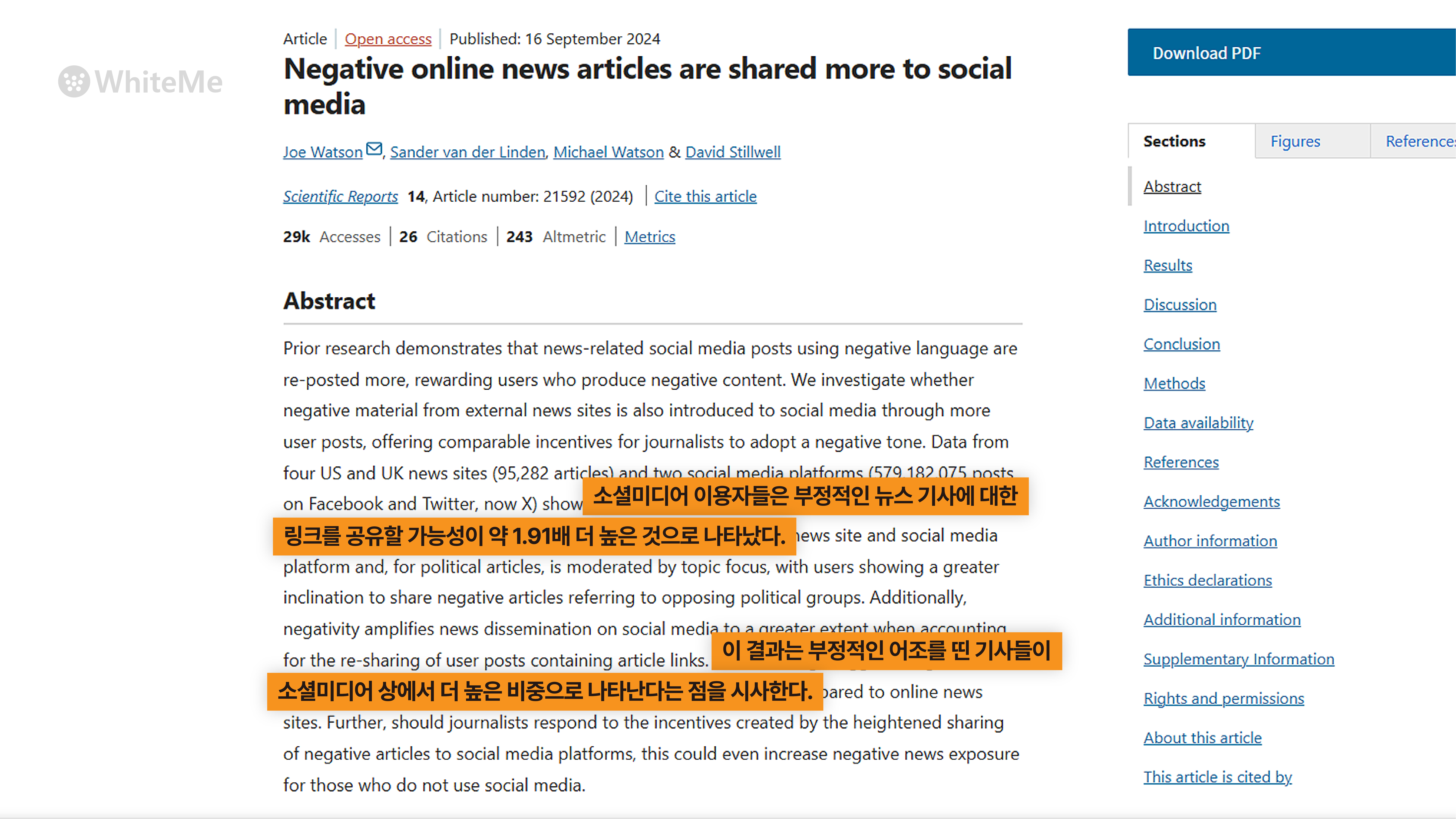Open author page for Sander van der Linden
This screenshot has width=1456, height=819.
[x=467, y=151]
